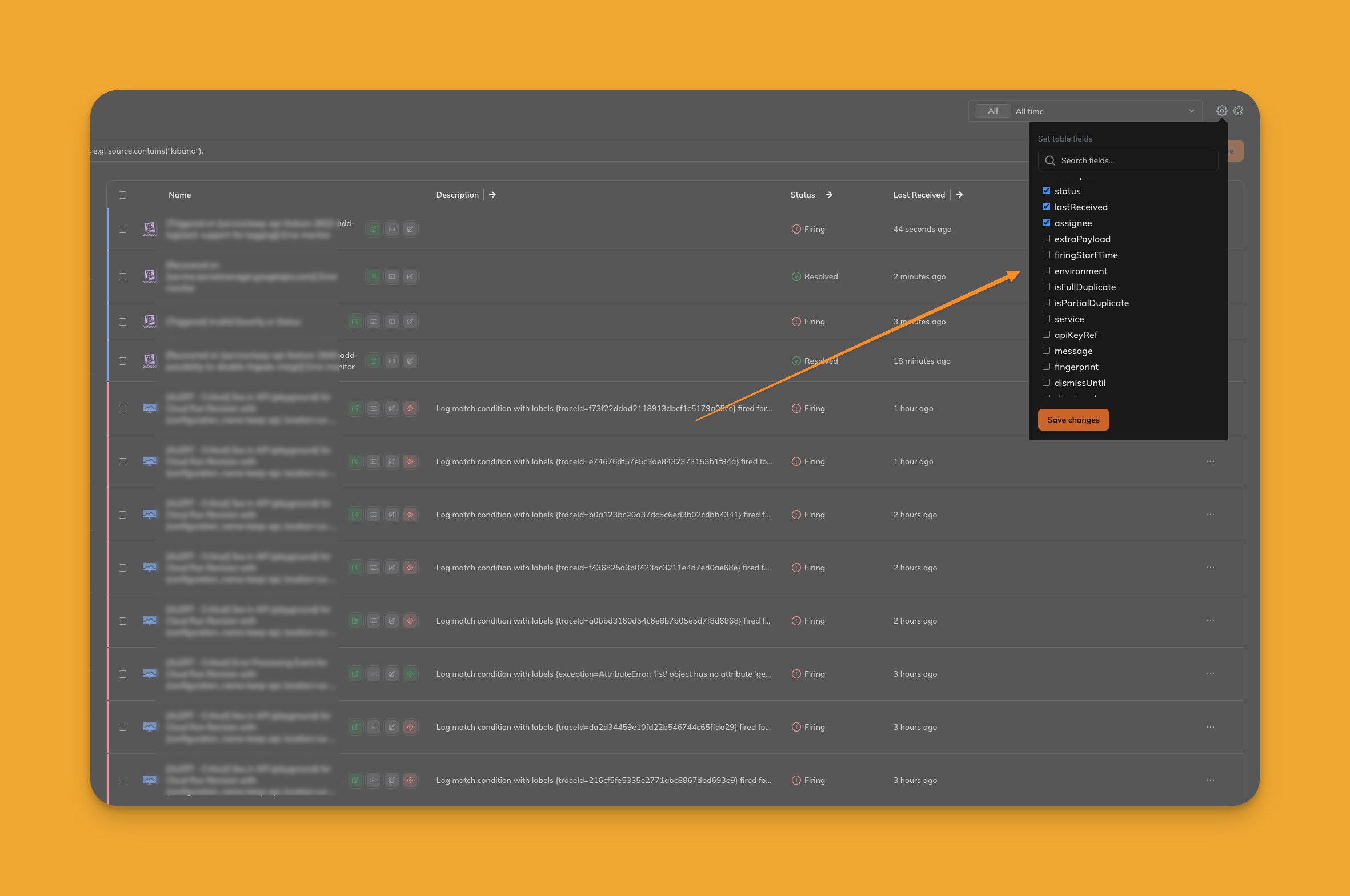Open alert link in 18 minutes ago row
The width and height of the screenshot is (1350, 896).
click(x=373, y=361)
